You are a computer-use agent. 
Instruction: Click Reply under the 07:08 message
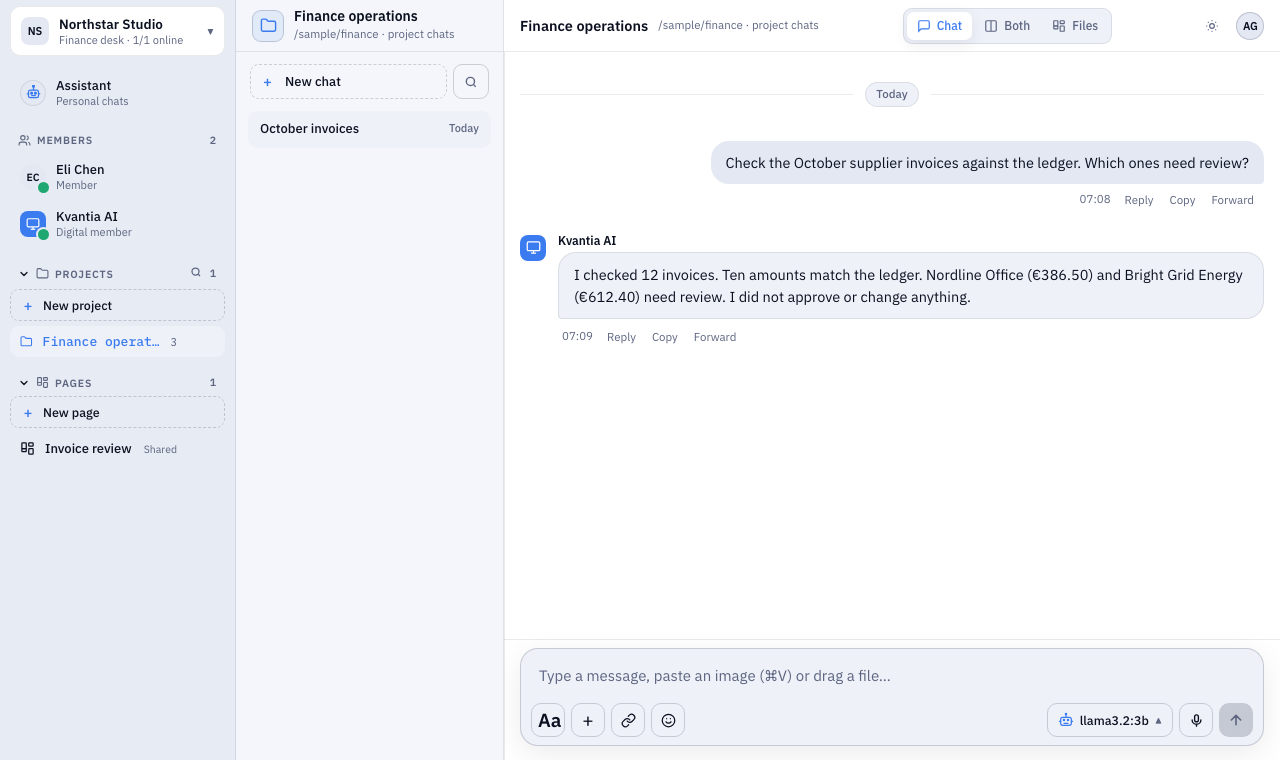1139,200
